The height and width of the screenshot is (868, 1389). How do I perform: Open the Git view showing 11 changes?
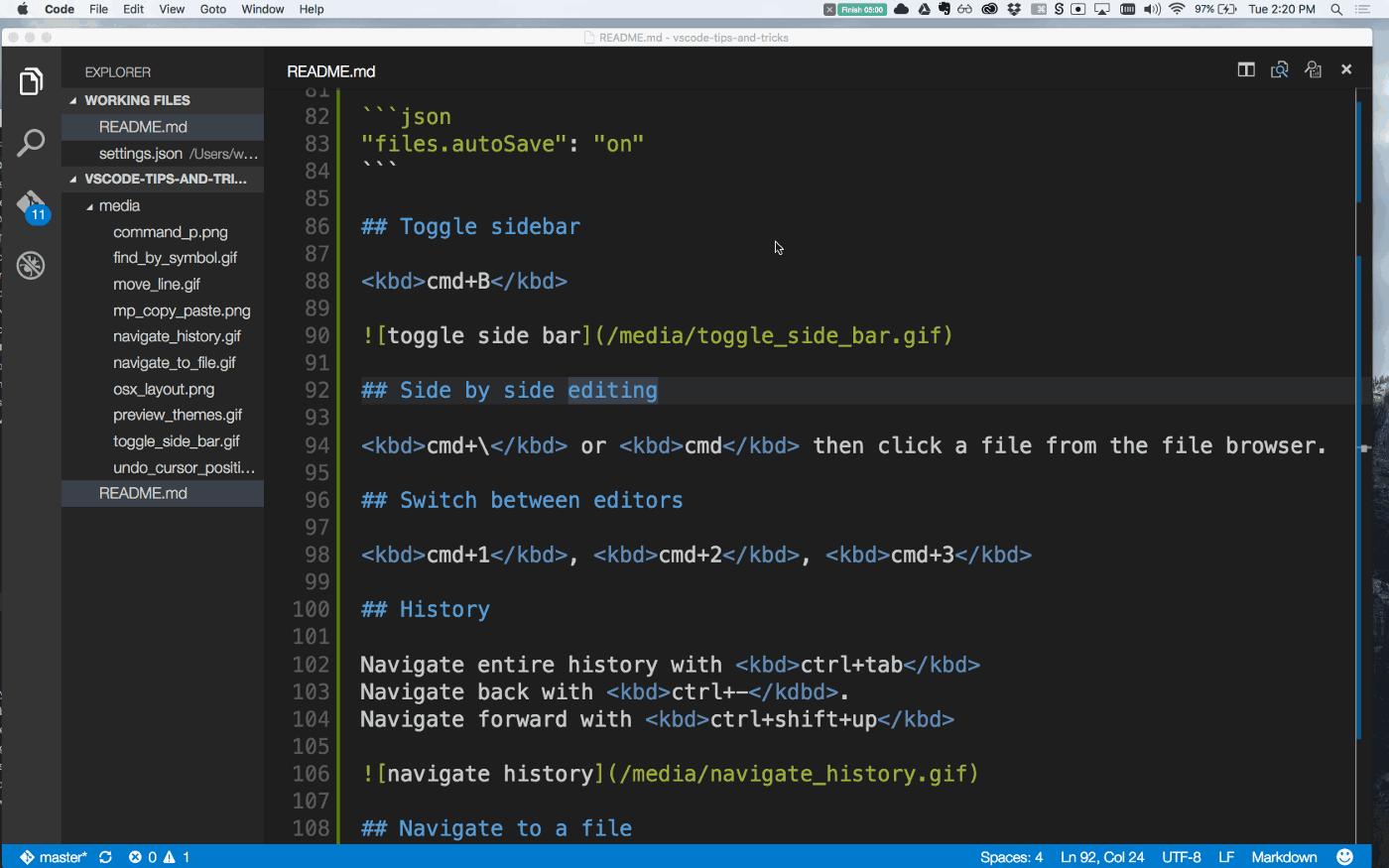pyautogui.click(x=31, y=204)
